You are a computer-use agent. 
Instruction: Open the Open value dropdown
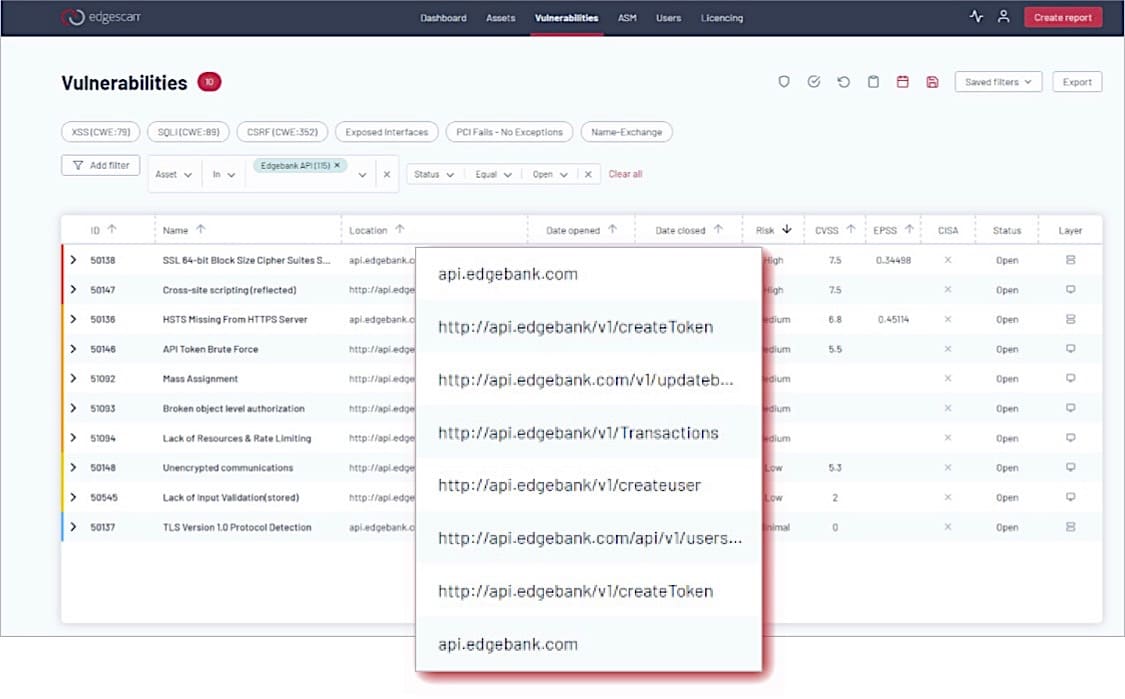550,174
